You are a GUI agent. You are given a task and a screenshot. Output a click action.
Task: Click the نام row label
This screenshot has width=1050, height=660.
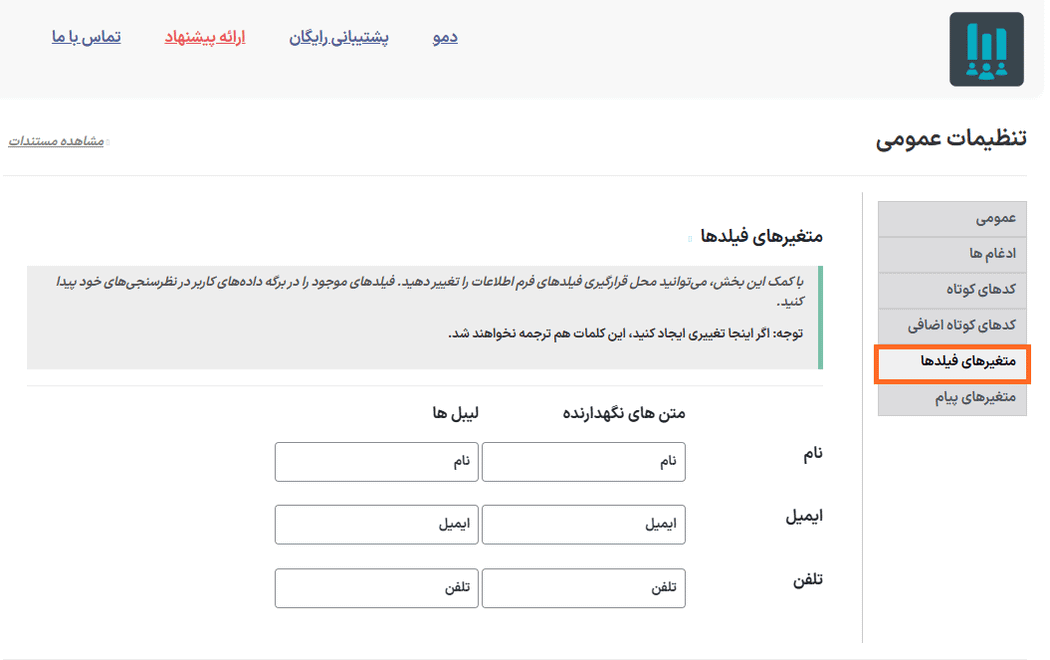click(813, 454)
